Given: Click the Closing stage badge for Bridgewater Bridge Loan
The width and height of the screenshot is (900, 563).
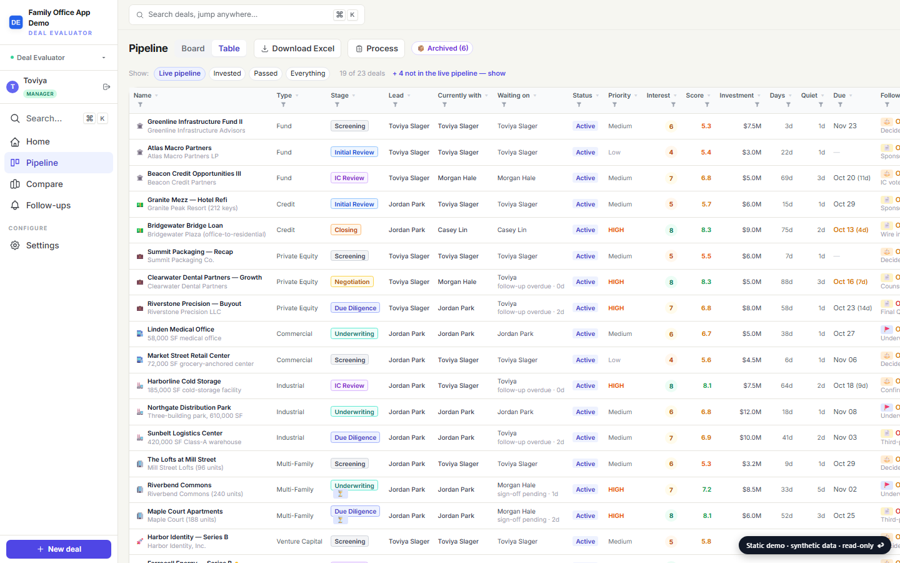Looking at the screenshot, I should pyautogui.click(x=346, y=230).
